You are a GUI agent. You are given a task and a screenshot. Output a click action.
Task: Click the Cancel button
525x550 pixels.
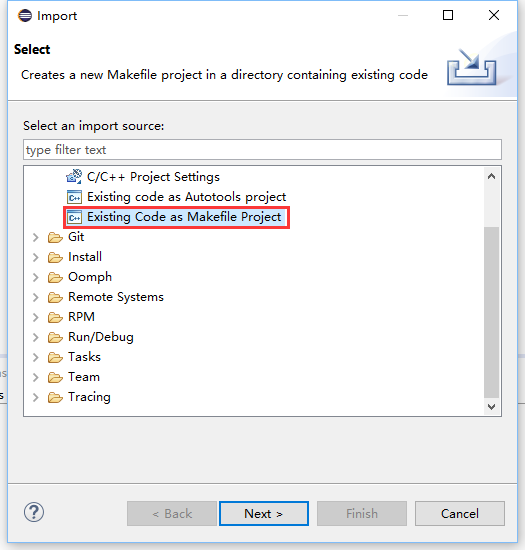point(460,514)
